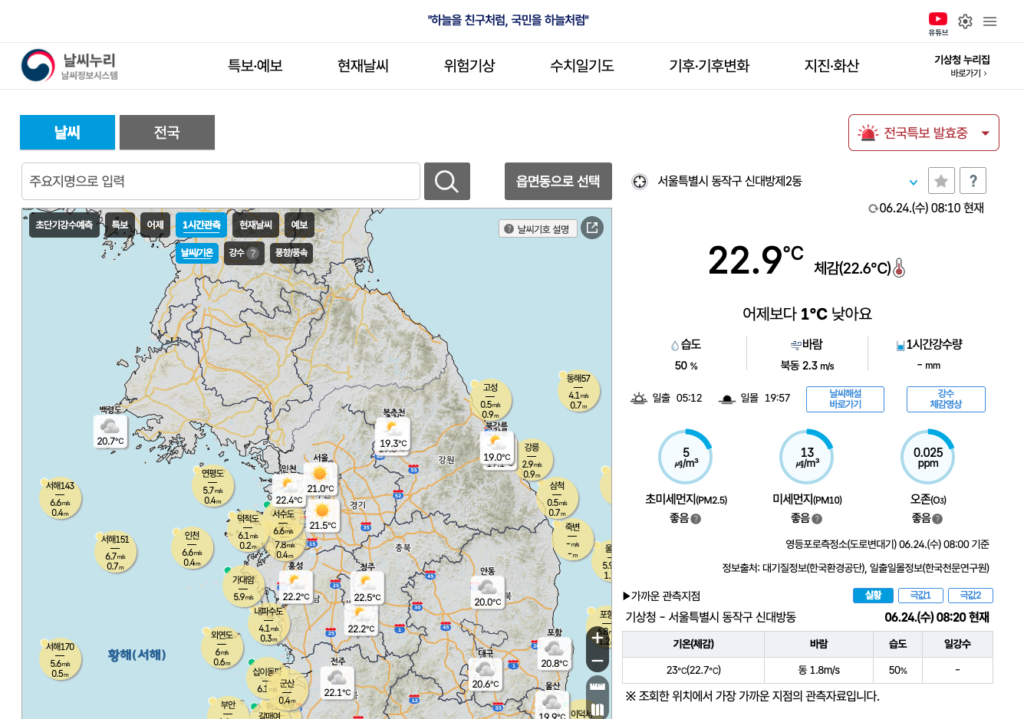Click the map ruler tool icon
This screenshot has height=719, width=1024.
coord(598,687)
